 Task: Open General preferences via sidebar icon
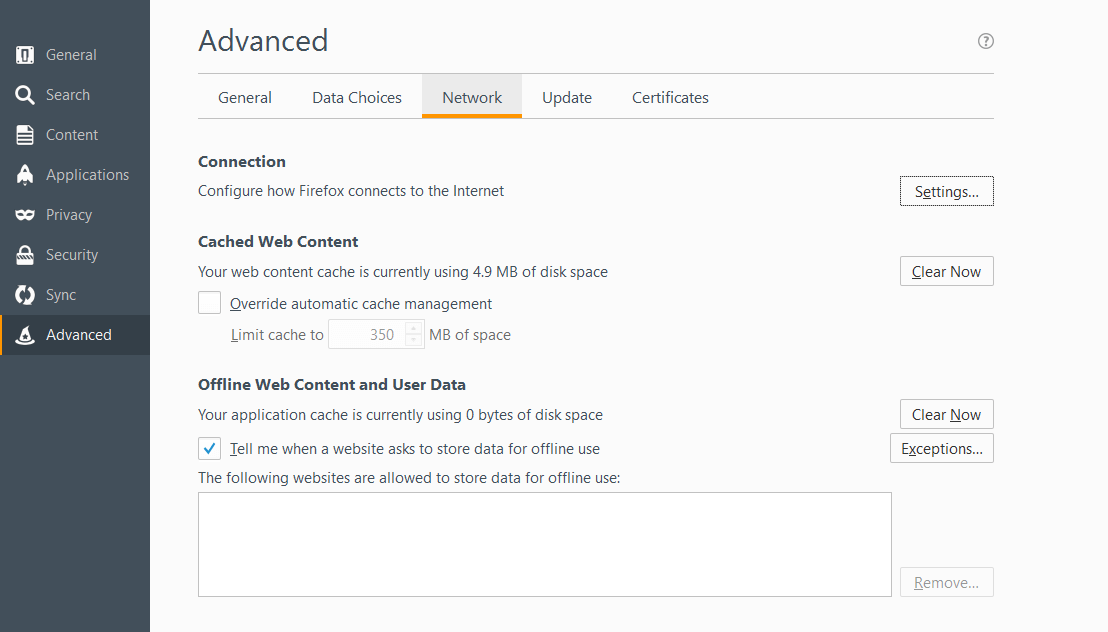coord(25,54)
